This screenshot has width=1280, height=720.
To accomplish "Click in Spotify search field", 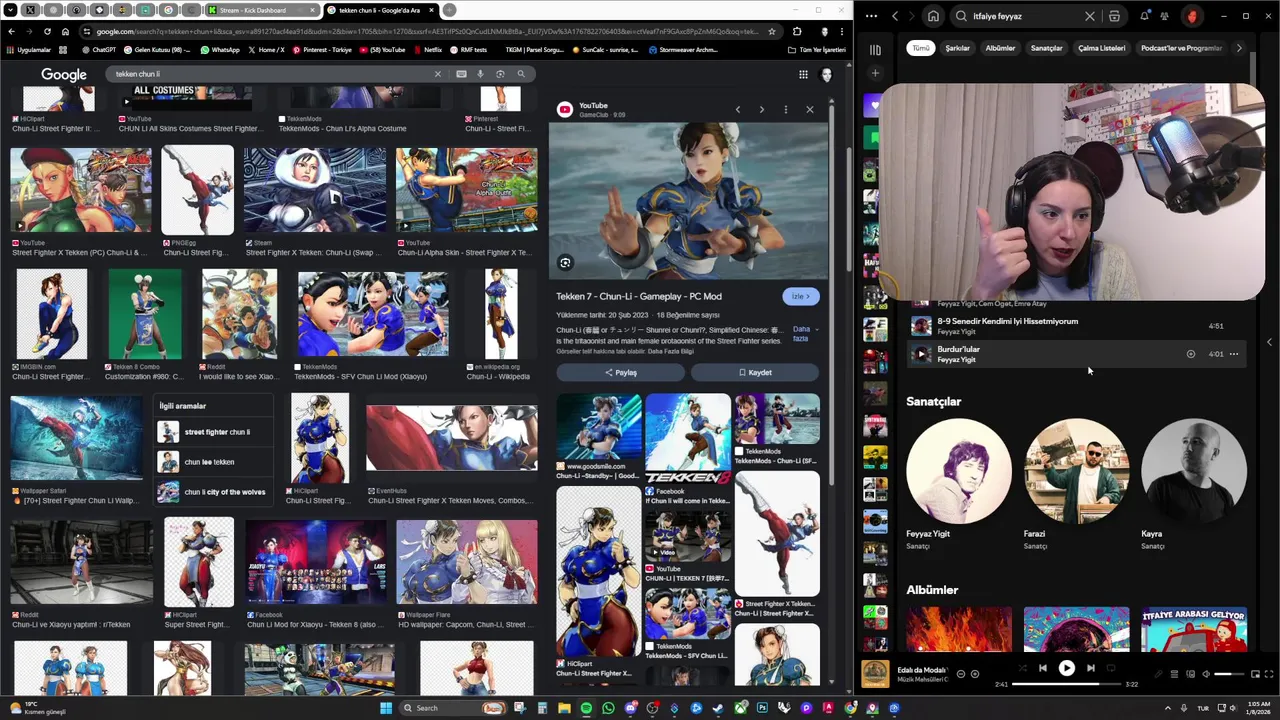I will [1025, 16].
